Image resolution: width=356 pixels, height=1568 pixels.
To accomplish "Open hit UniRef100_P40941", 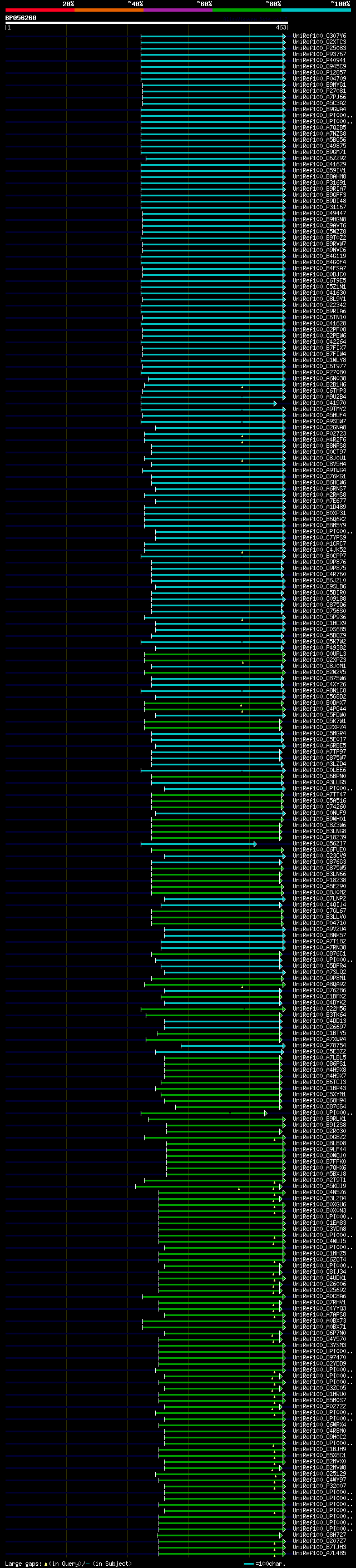I will [x=319, y=60].
